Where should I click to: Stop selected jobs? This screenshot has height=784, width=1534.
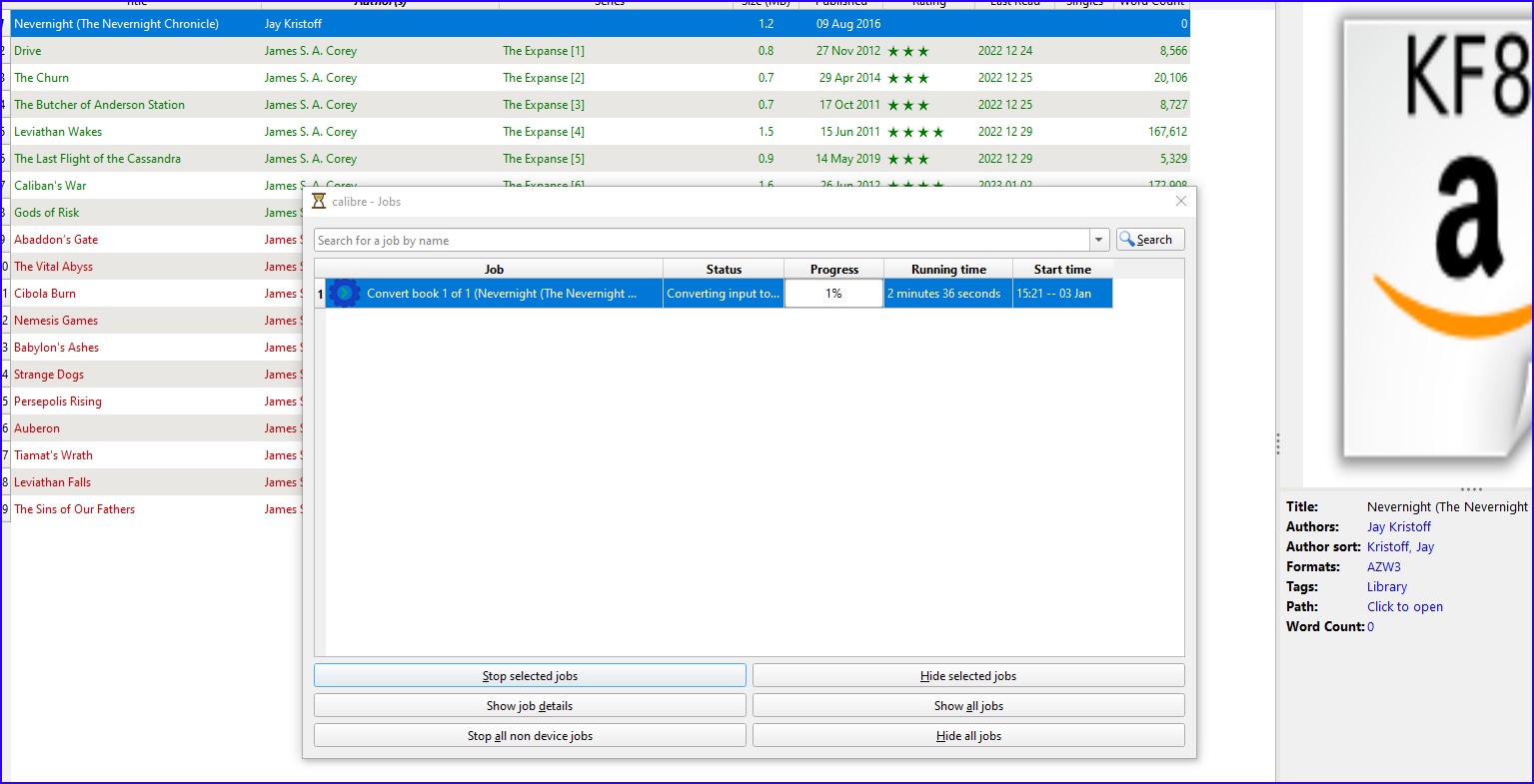(530, 676)
